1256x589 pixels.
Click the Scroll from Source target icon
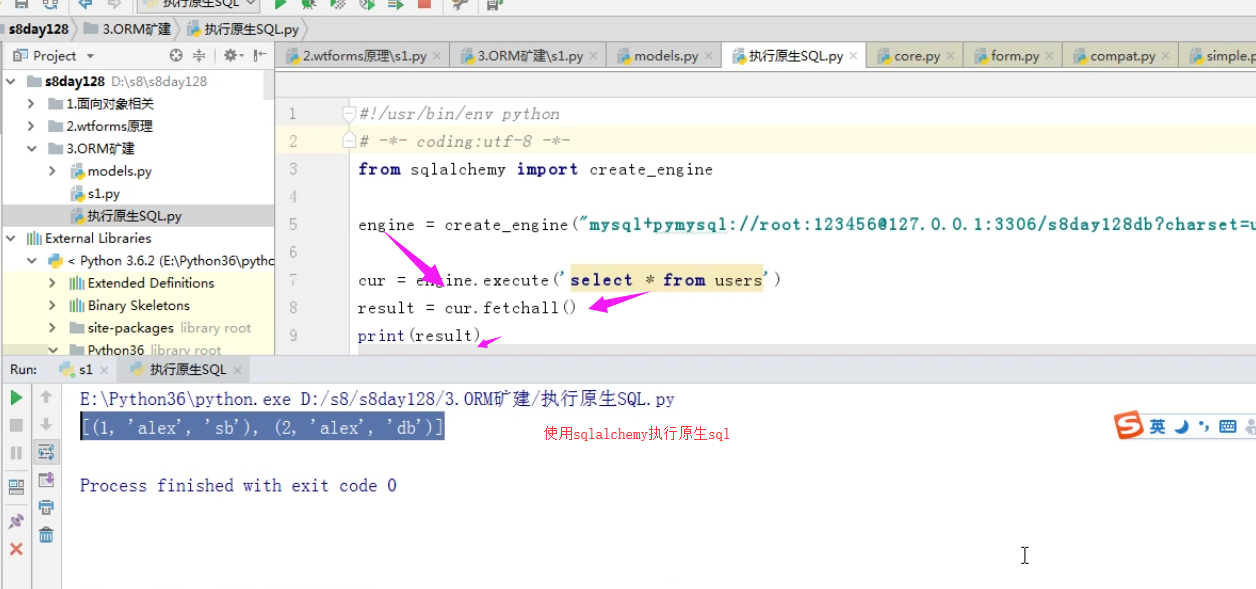point(176,56)
